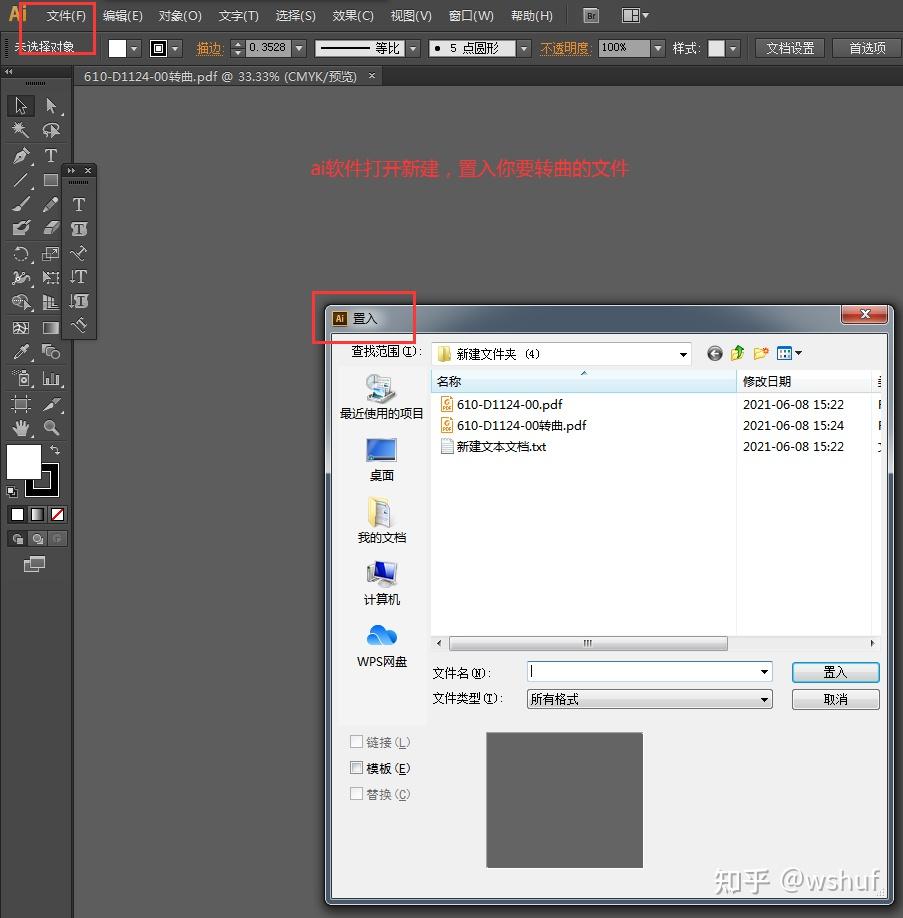Expand the 不透明度 100% dropdown
The width and height of the screenshot is (903, 918).
click(x=657, y=48)
